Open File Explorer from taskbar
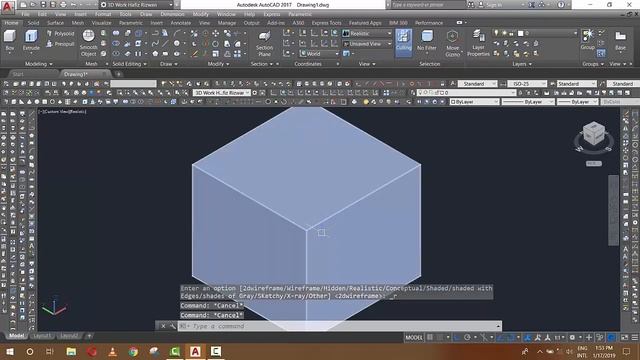Viewport: 640px width, 360px height. [x=71, y=351]
